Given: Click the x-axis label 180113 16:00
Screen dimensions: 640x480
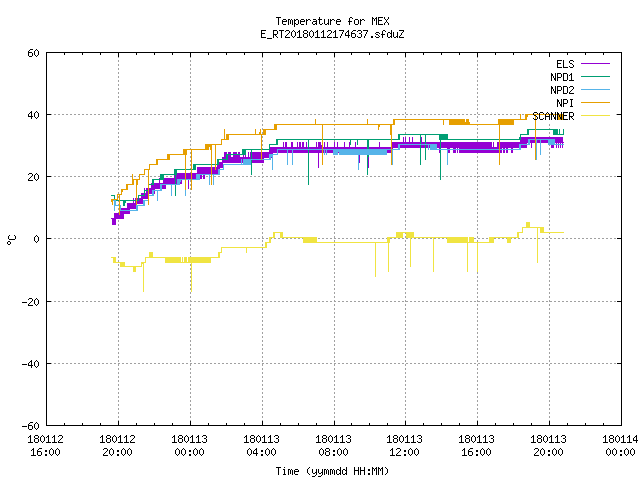Looking at the screenshot, I should [476, 446].
